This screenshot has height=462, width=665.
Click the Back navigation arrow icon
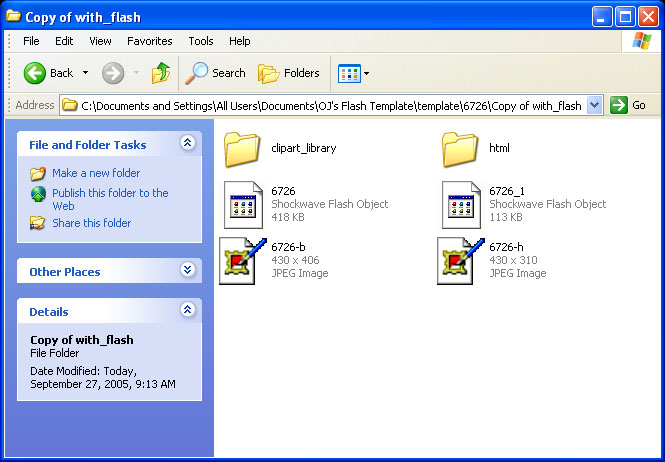[35, 73]
